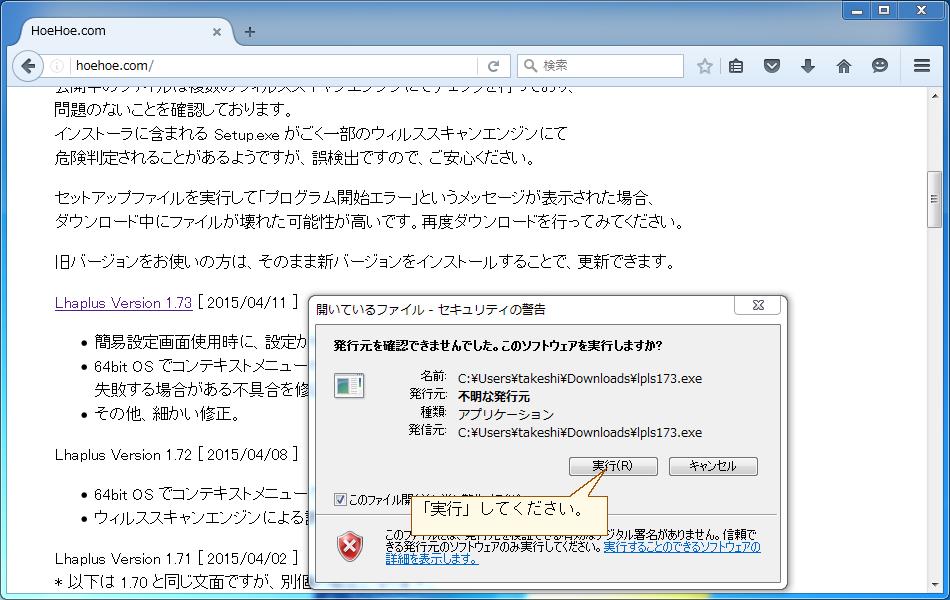Cancel the security warning with キャンセル

[x=712, y=465]
